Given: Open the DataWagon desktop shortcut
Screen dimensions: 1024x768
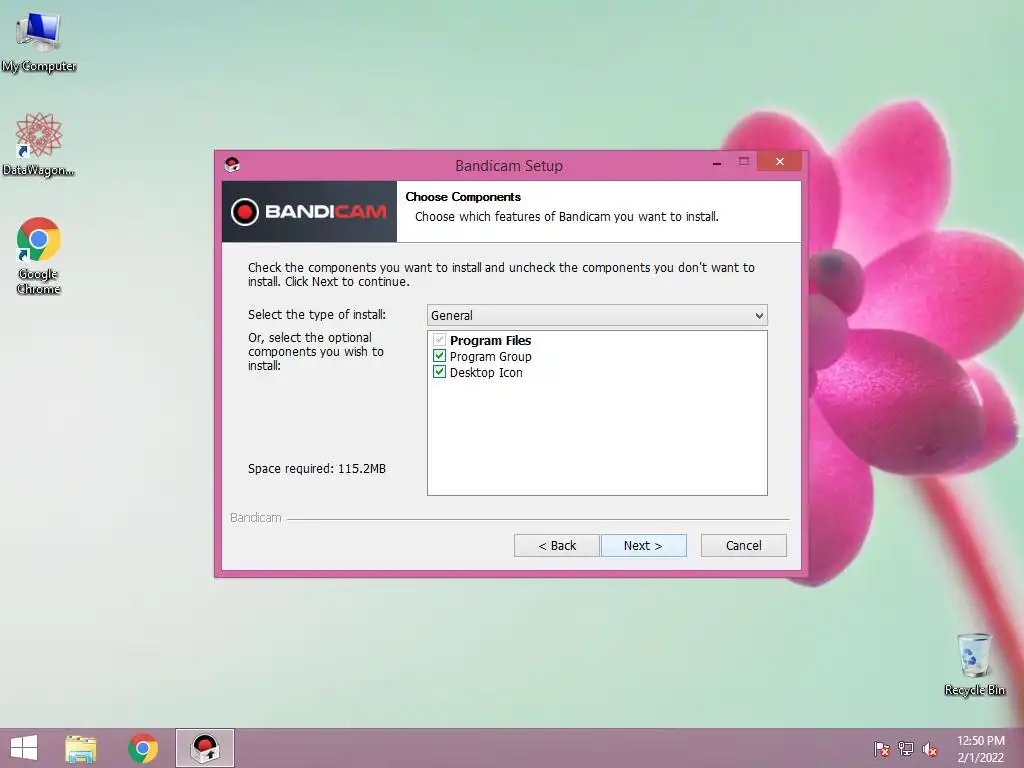Looking at the screenshot, I should [x=39, y=145].
